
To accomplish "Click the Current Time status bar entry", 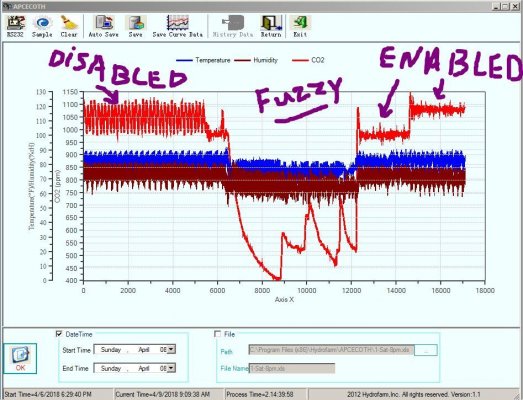I will [163, 395].
